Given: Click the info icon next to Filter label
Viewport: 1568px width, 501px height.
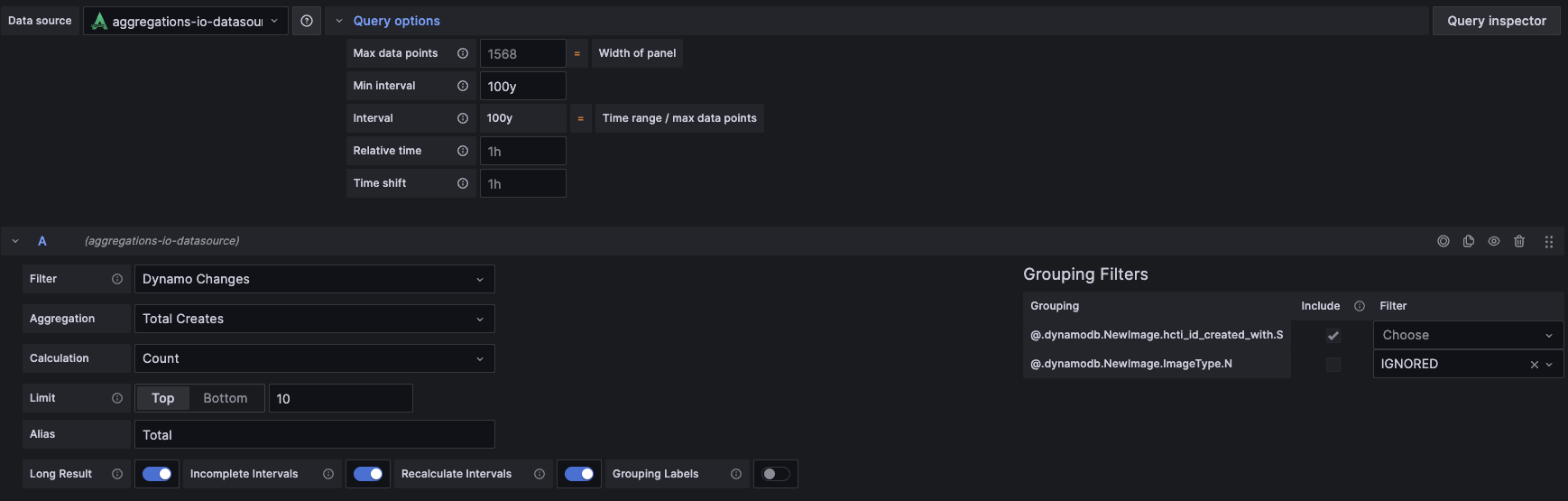Looking at the screenshot, I should [117, 279].
